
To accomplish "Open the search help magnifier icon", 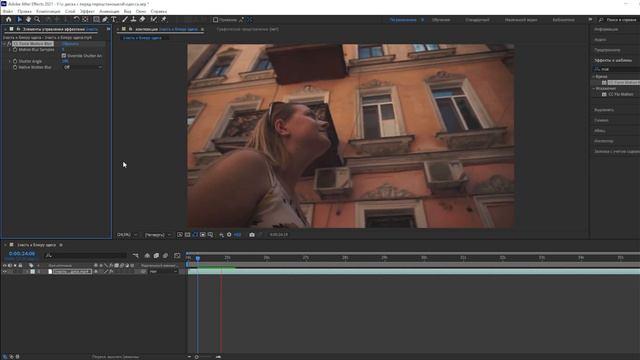I will coord(601,20).
